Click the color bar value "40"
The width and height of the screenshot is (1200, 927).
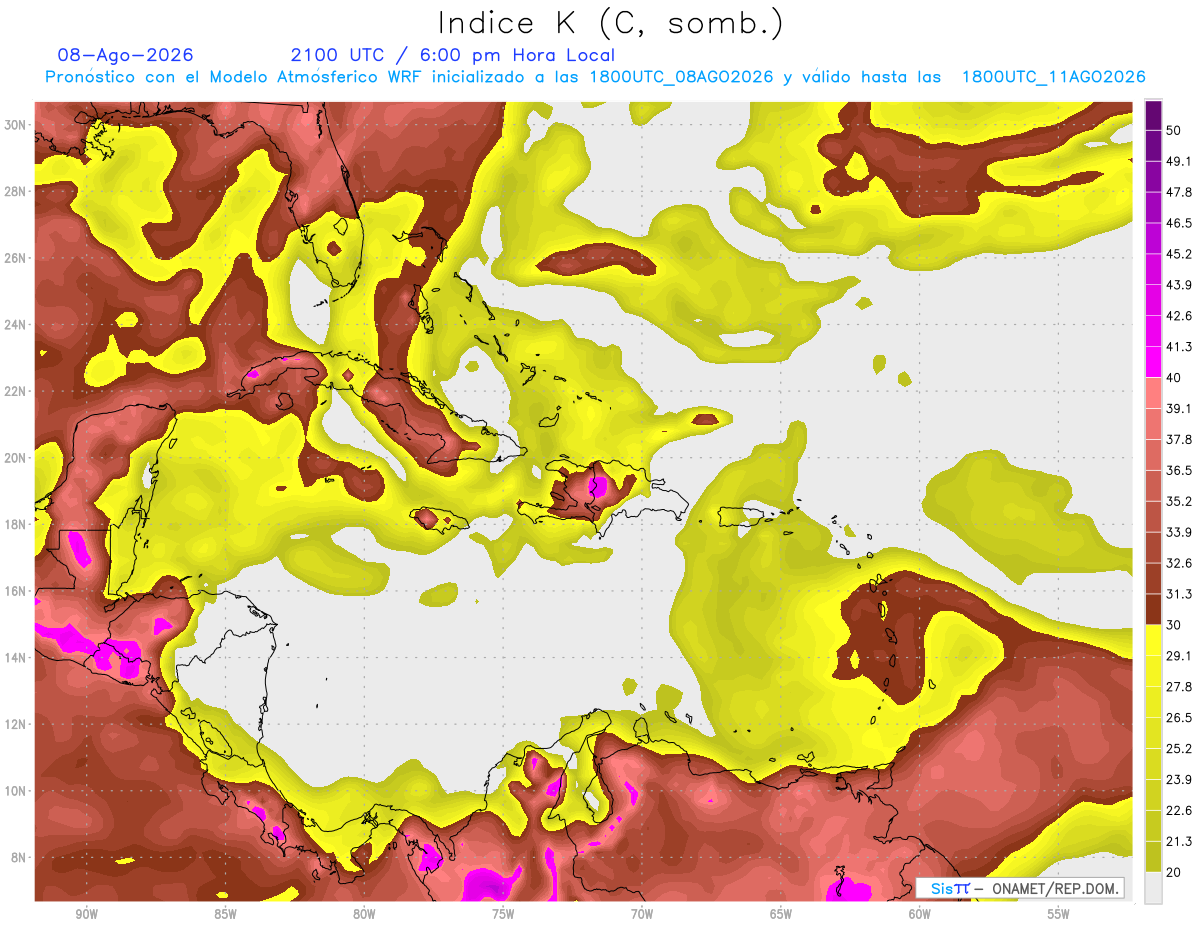[1174, 378]
